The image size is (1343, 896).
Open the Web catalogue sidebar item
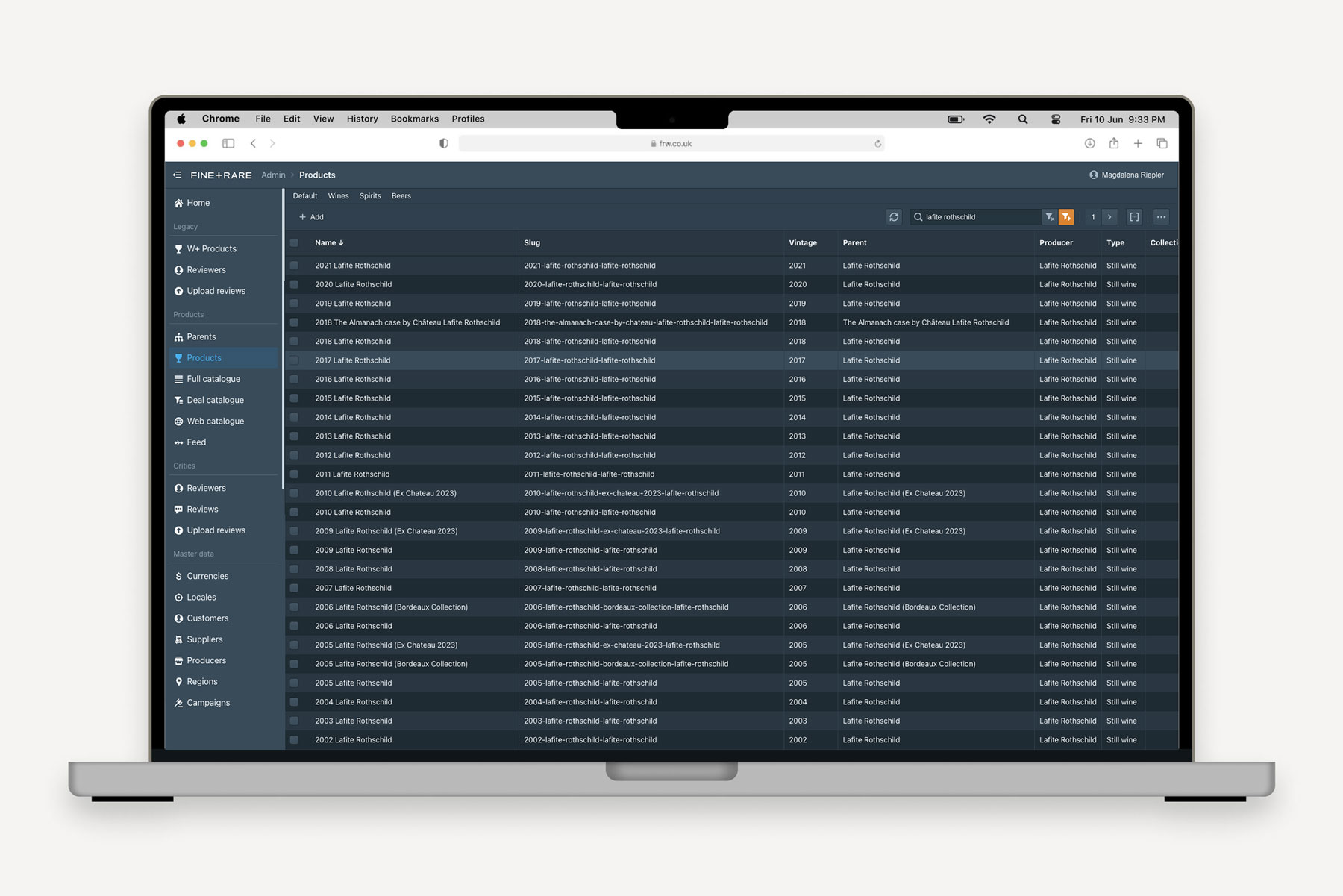tap(215, 422)
